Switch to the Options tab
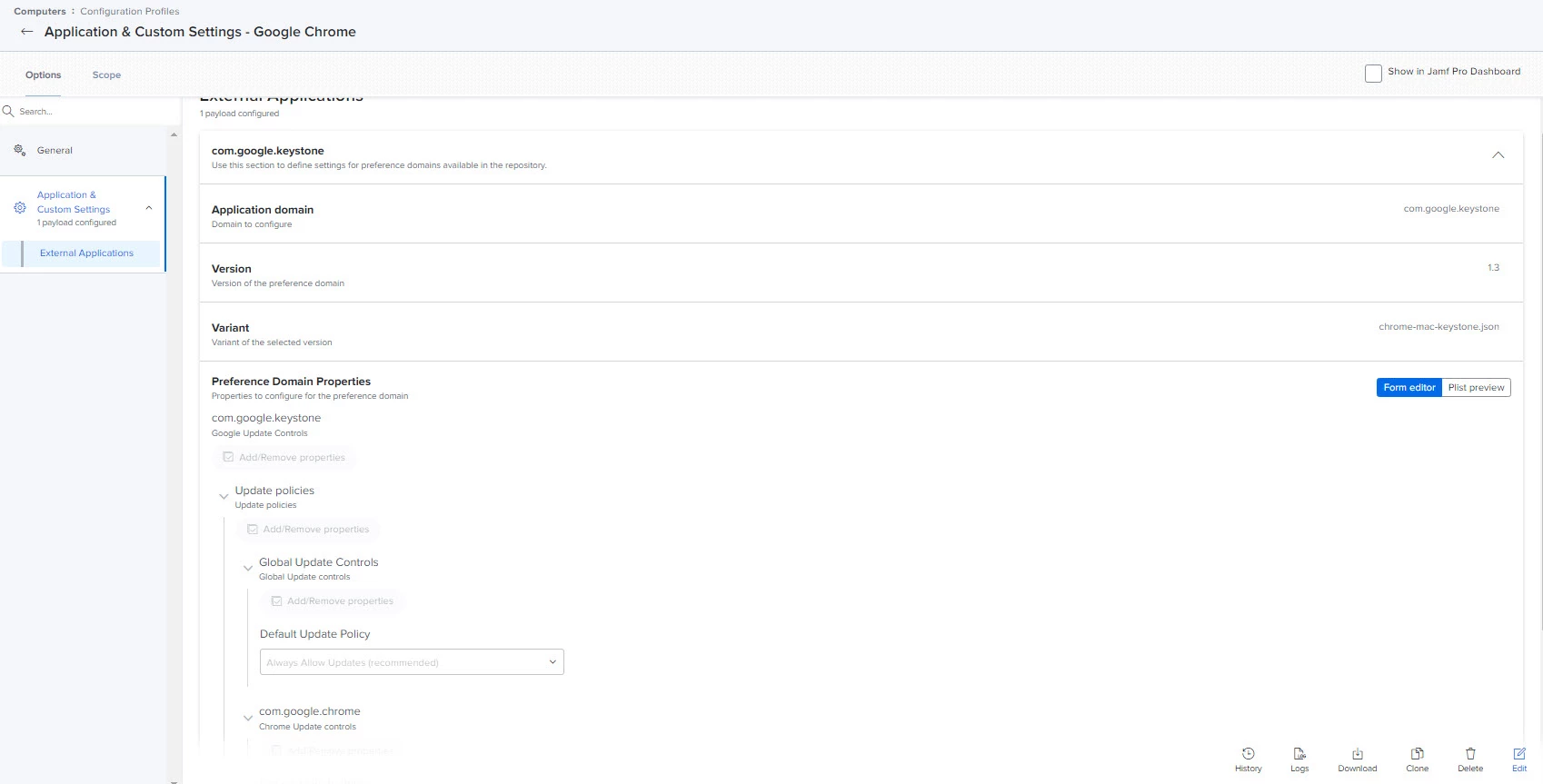The height and width of the screenshot is (784, 1543). pyautogui.click(x=44, y=74)
